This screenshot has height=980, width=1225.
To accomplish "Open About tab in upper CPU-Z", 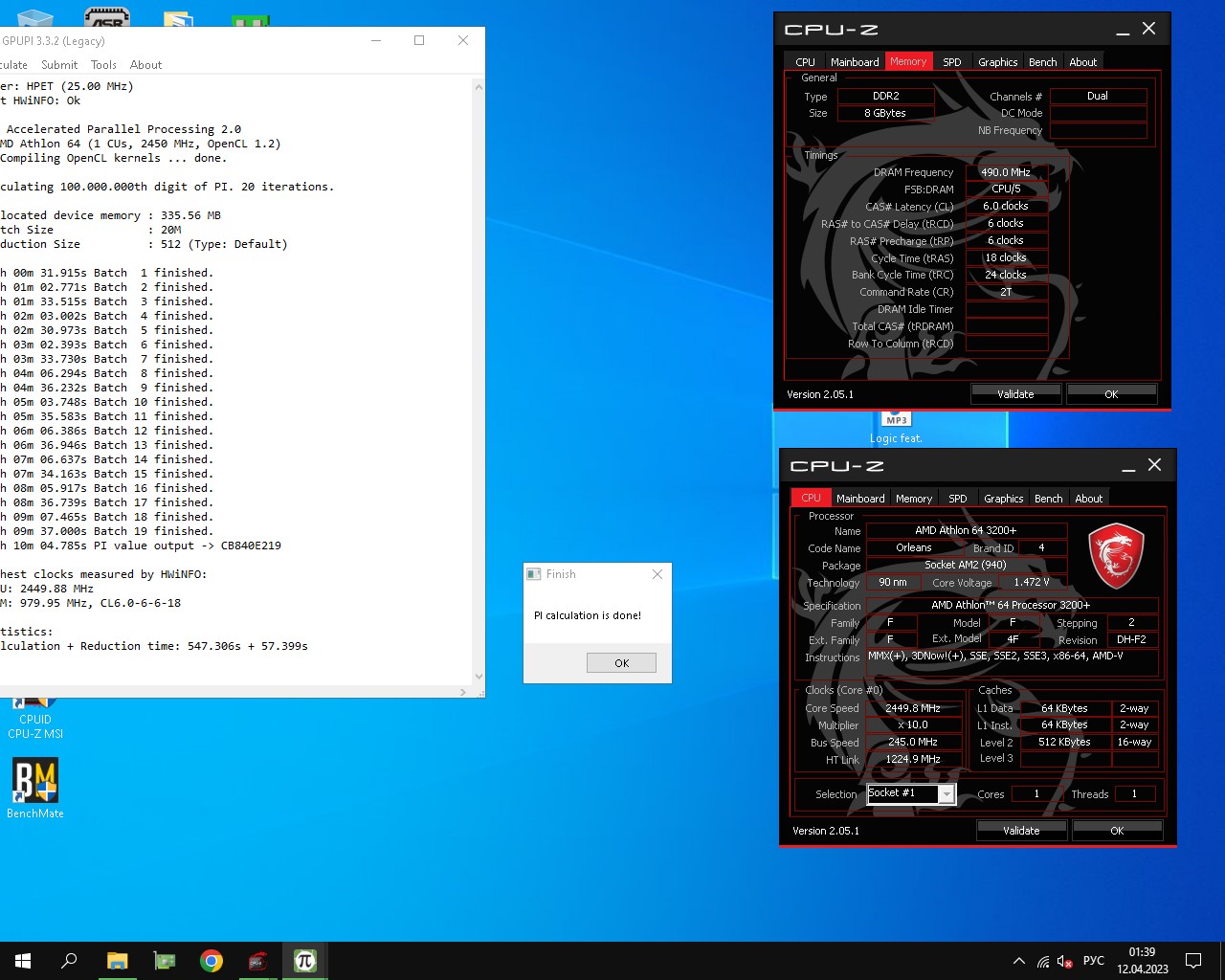I will click(x=1083, y=61).
